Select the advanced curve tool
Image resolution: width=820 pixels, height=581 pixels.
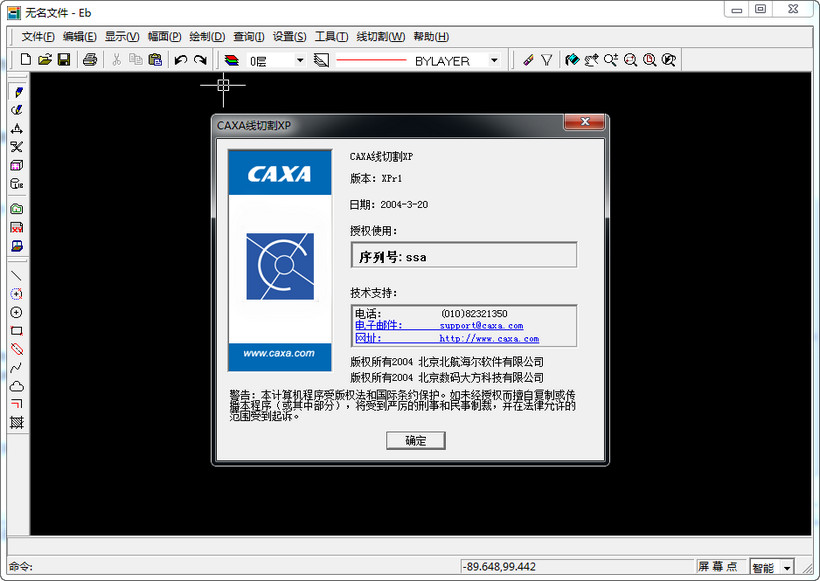17,110
